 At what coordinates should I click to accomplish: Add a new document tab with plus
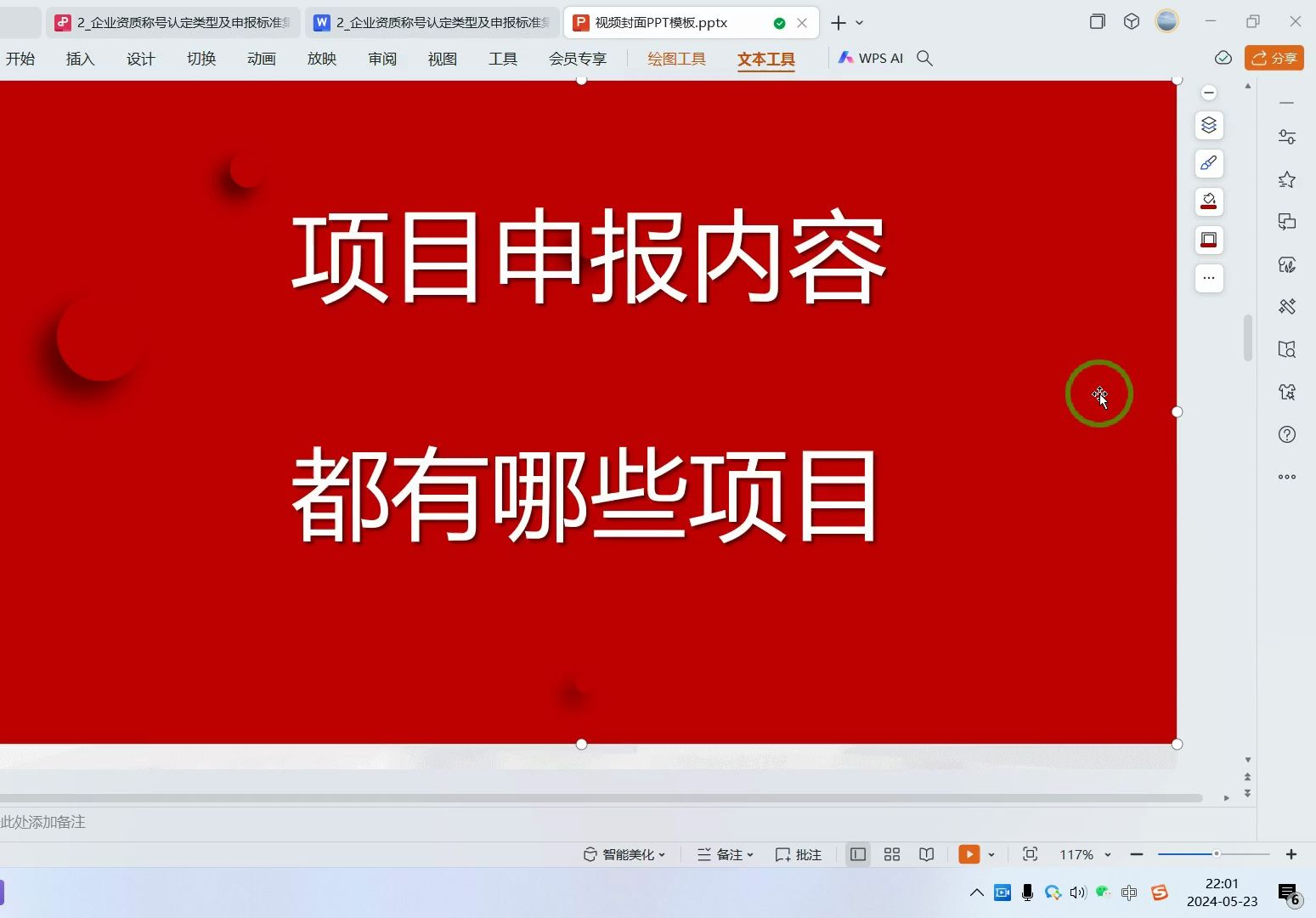pos(839,23)
